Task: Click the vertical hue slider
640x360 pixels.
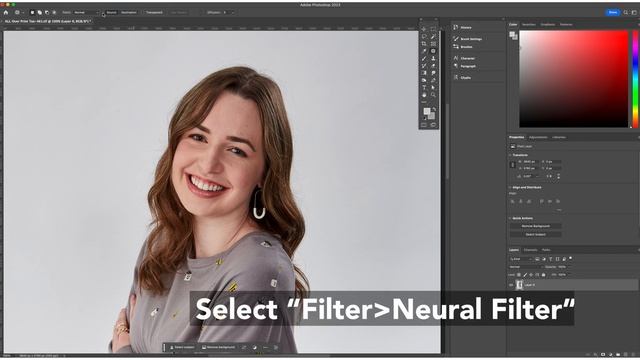Action: click(636, 79)
